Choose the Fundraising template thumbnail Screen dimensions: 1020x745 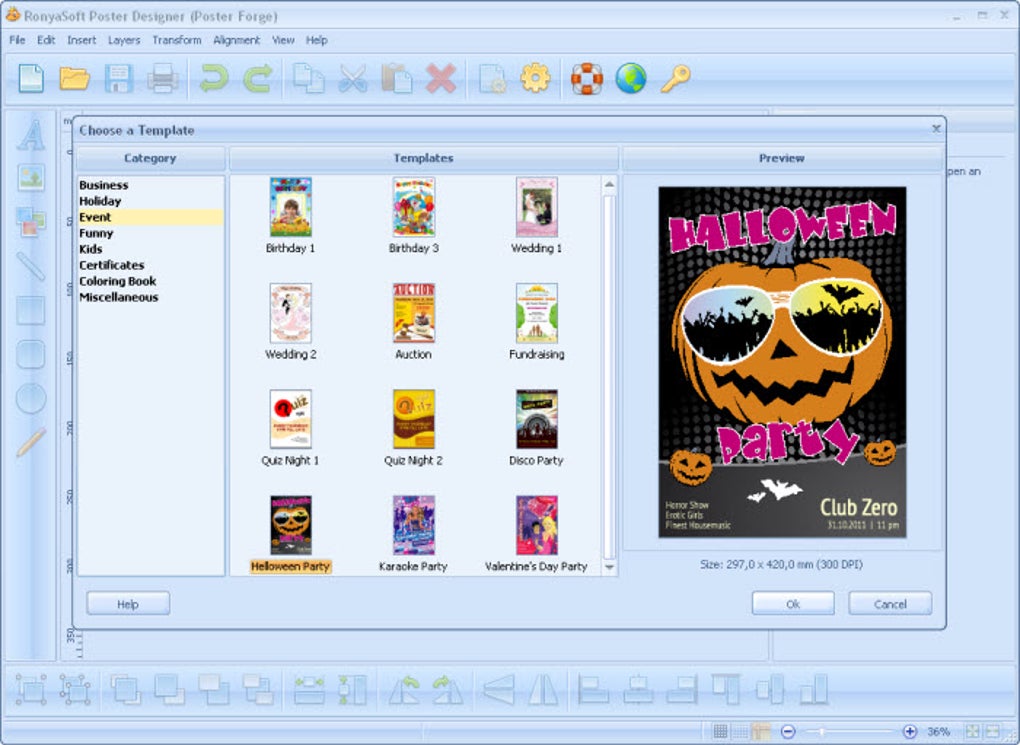pyautogui.click(x=536, y=313)
